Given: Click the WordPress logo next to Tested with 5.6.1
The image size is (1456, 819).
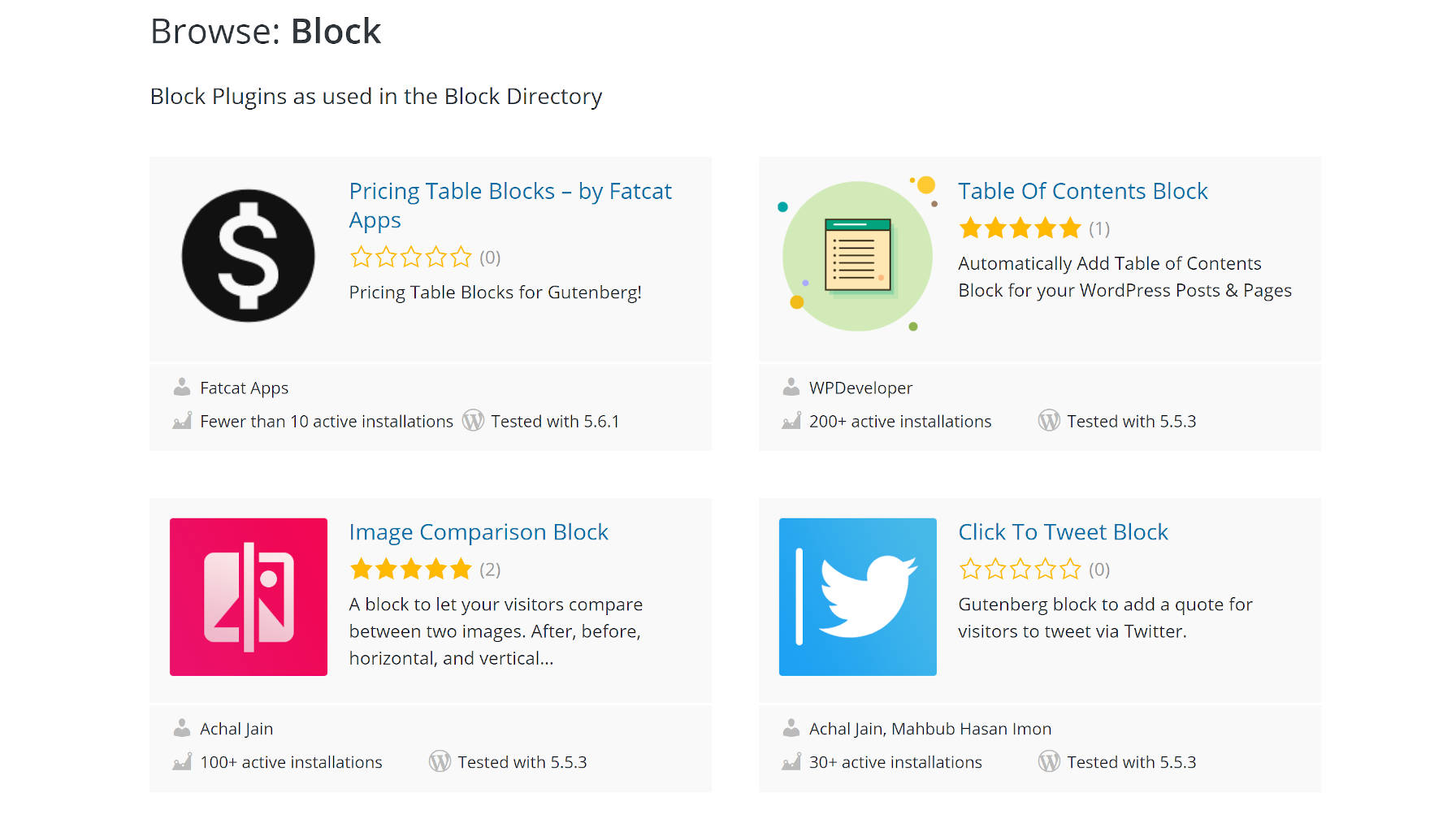Looking at the screenshot, I should click(473, 421).
